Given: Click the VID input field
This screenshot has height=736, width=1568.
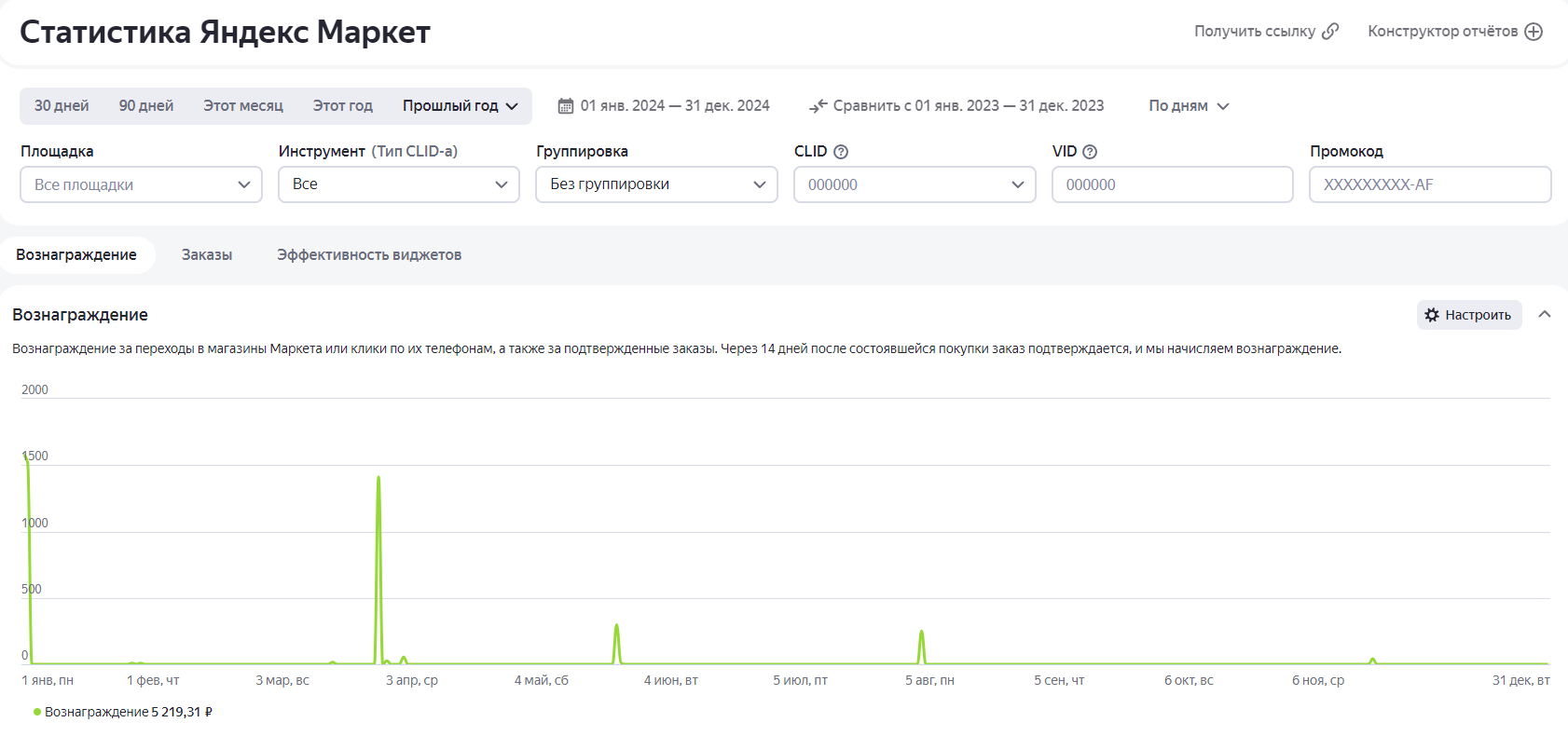Looking at the screenshot, I should [1173, 184].
